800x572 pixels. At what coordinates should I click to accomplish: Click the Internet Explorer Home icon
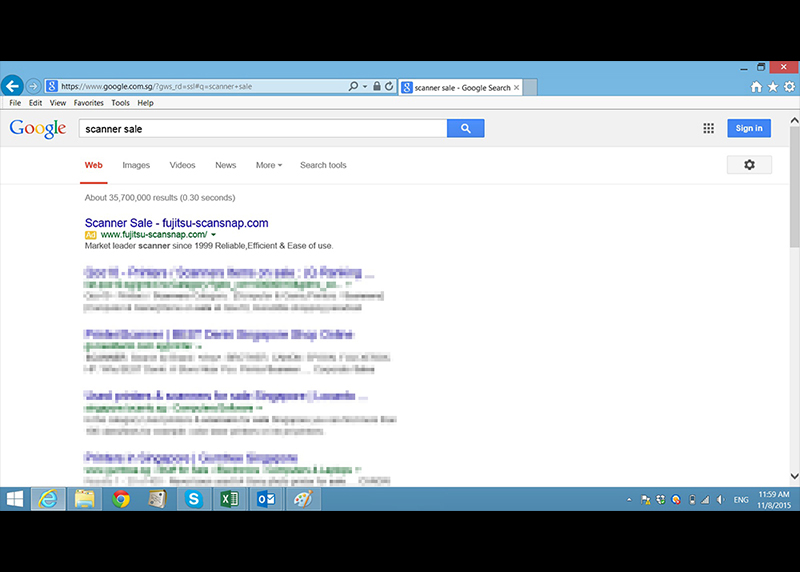coord(757,87)
